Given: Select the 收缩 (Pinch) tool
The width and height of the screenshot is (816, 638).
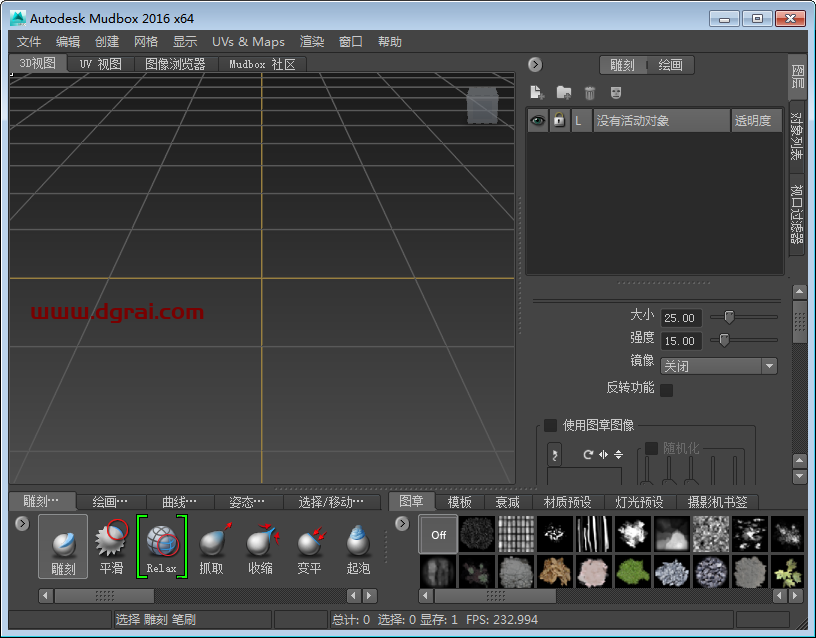Looking at the screenshot, I should click(x=260, y=545).
